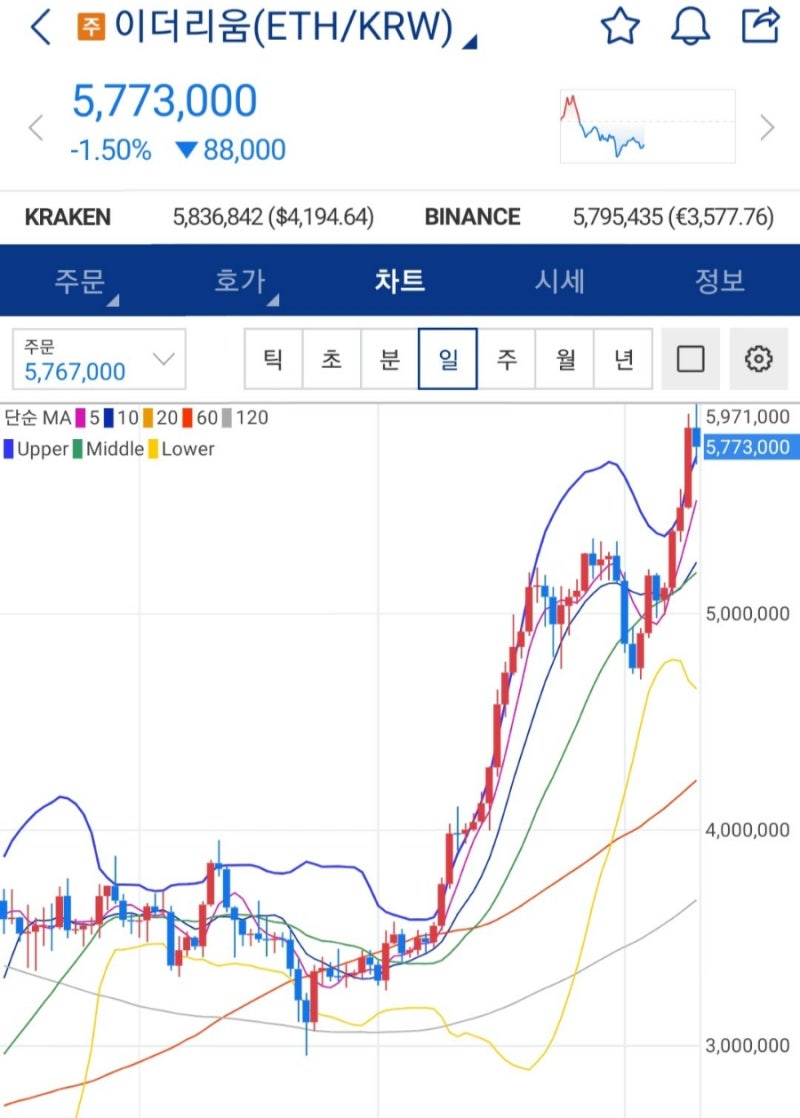Tap 5,000,000 axis label
The height and width of the screenshot is (1118, 800).
747,614
